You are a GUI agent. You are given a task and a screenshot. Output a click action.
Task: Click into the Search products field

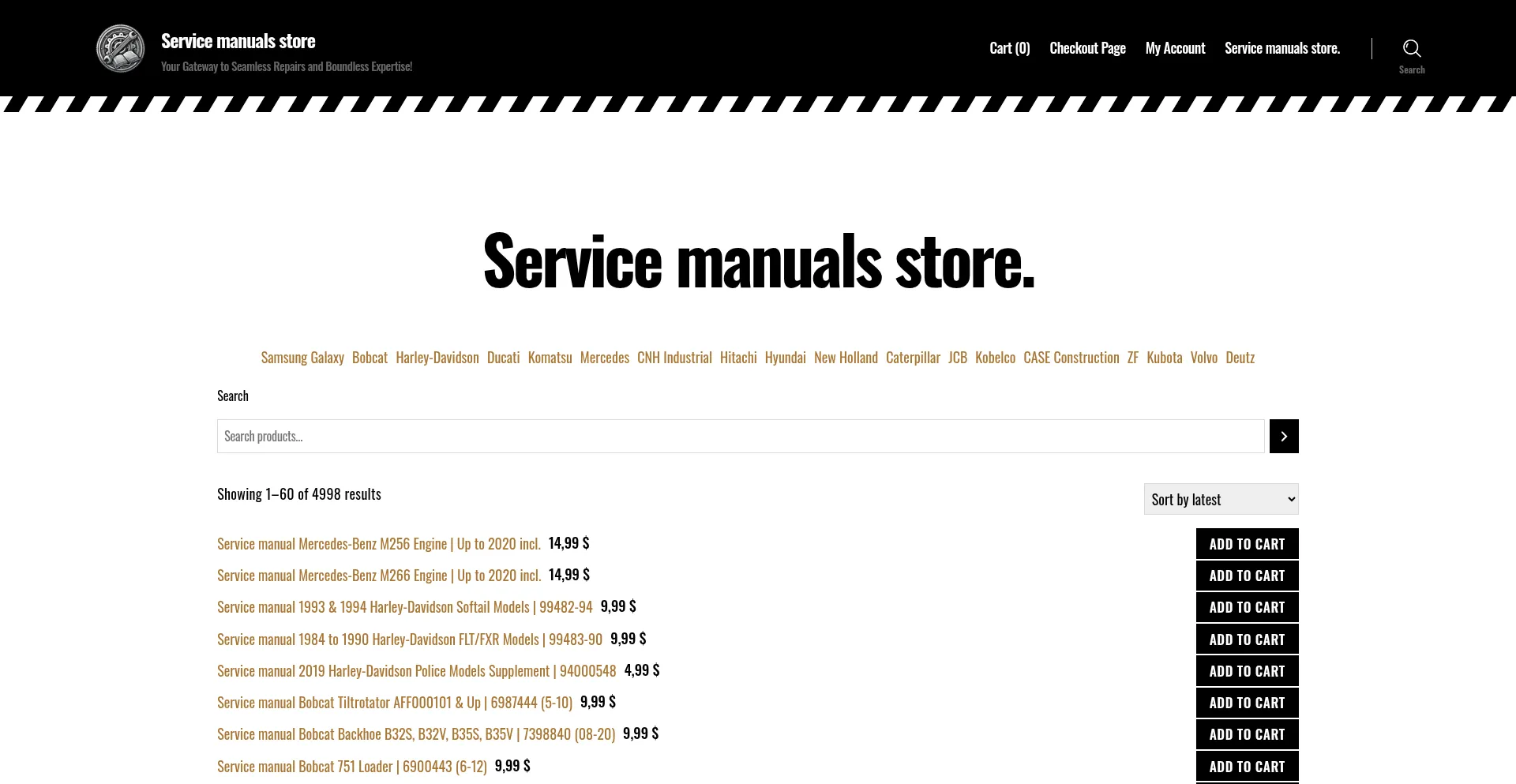coord(741,436)
